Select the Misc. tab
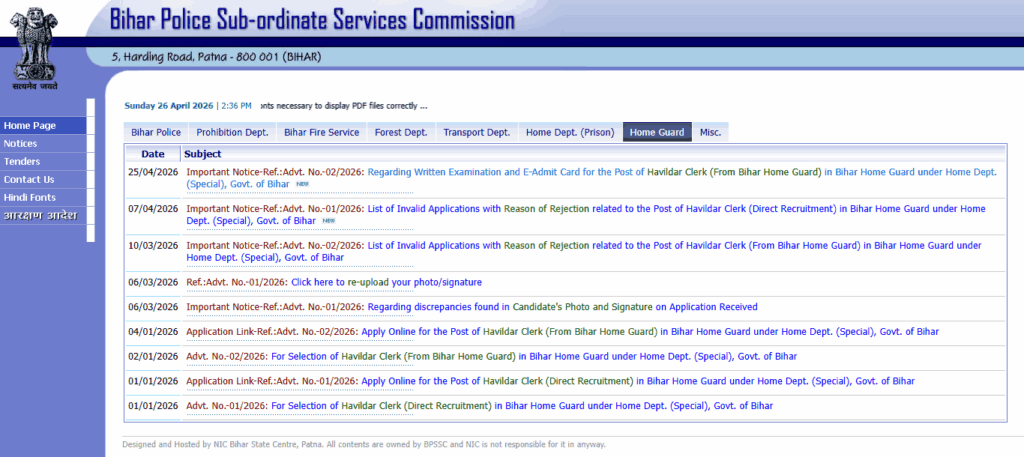This screenshot has width=1024, height=457. [710, 132]
